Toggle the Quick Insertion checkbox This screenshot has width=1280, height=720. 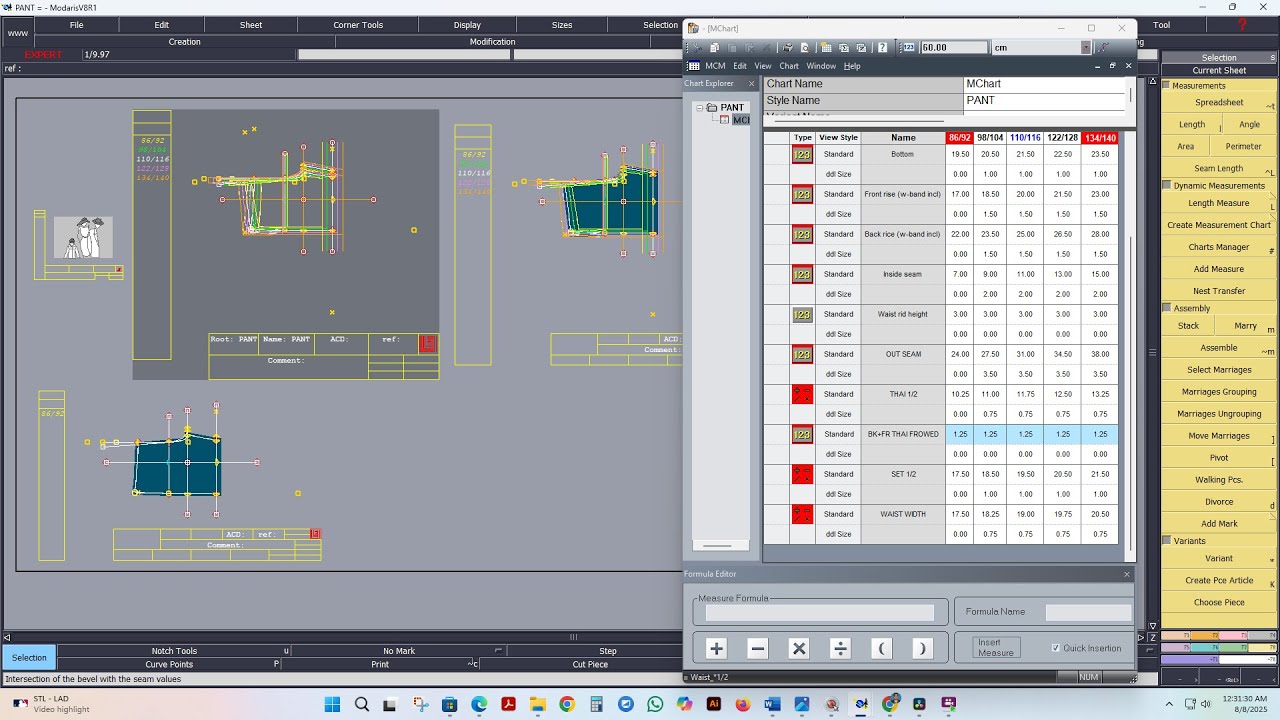1055,648
